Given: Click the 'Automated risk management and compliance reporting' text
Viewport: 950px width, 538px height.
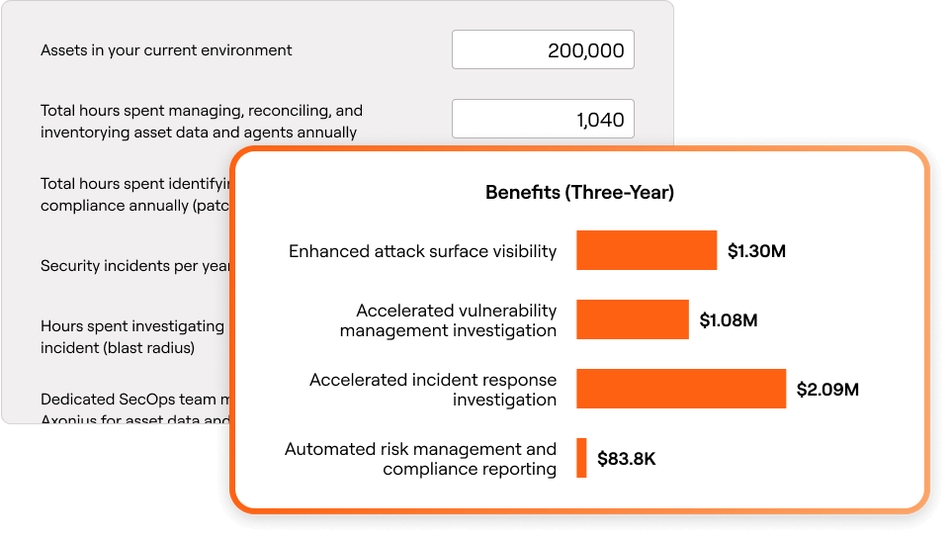Looking at the screenshot, I should 420,459.
